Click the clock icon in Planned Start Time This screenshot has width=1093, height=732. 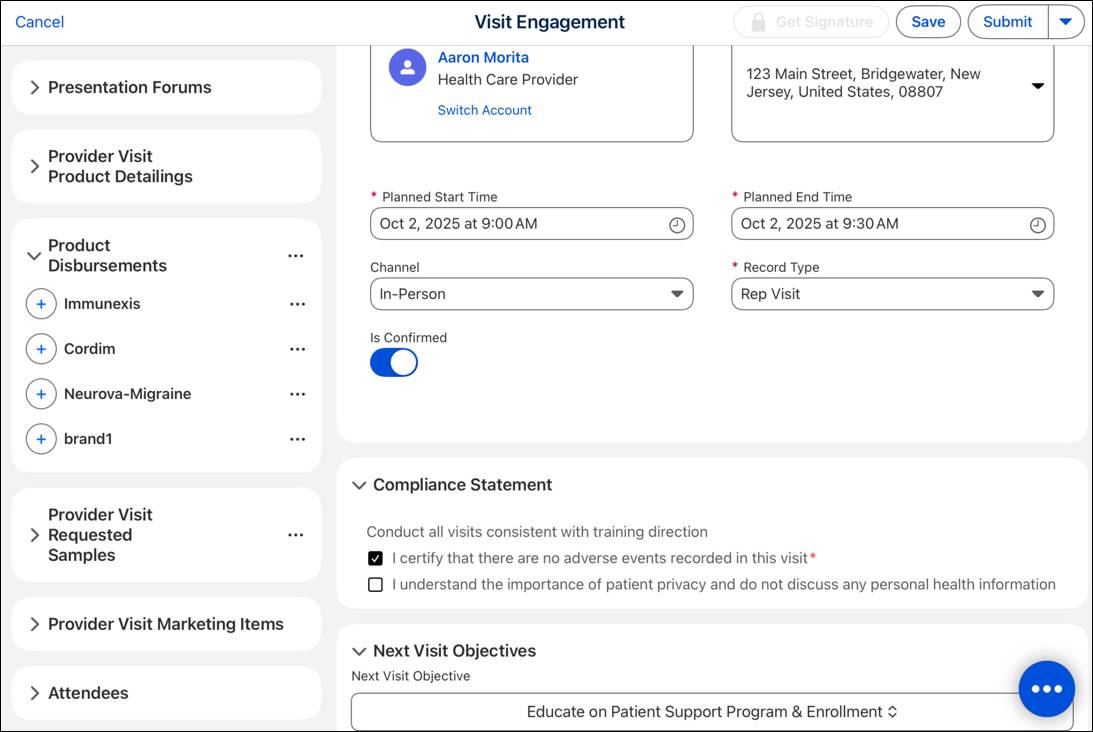677,225
